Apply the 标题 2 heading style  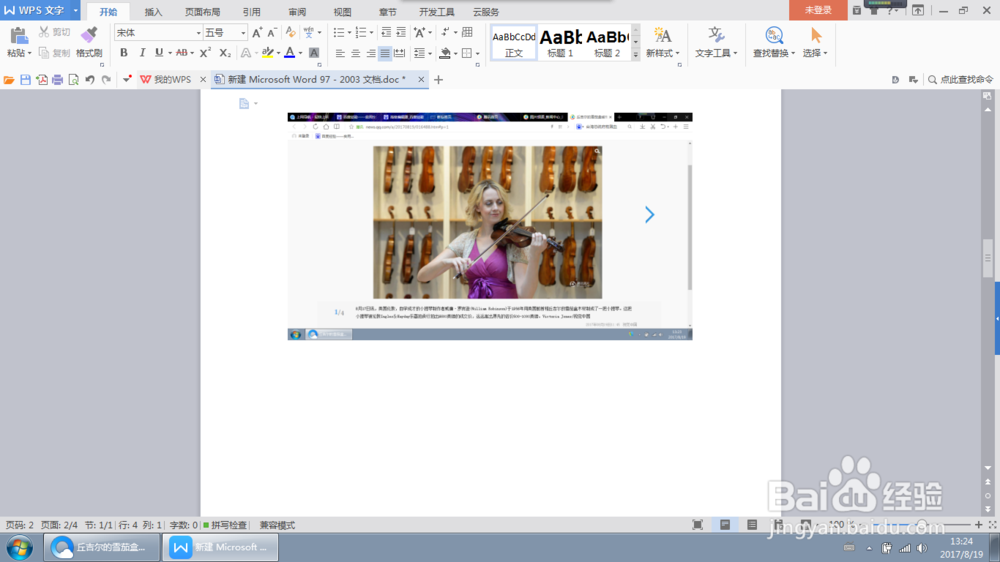coord(607,43)
